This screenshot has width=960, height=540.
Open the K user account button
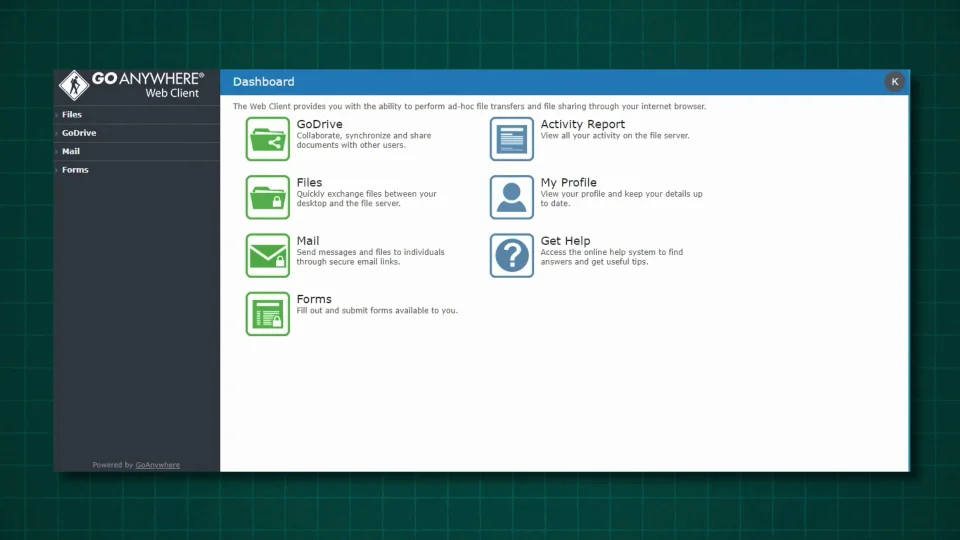894,81
